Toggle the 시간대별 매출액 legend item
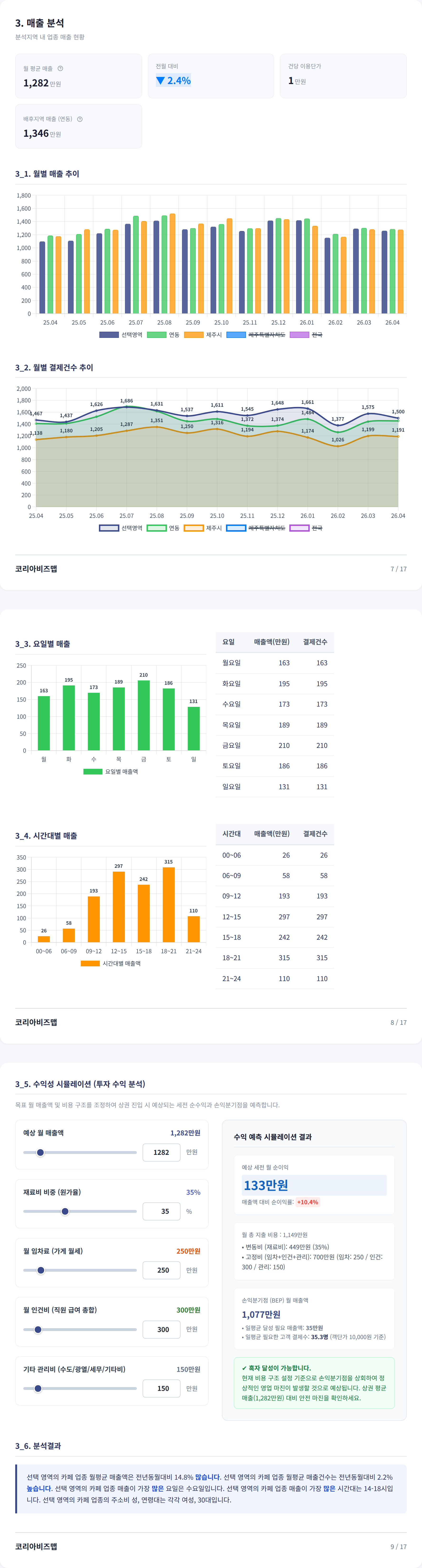This screenshot has width=422, height=1568. pyautogui.click(x=111, y=963)
